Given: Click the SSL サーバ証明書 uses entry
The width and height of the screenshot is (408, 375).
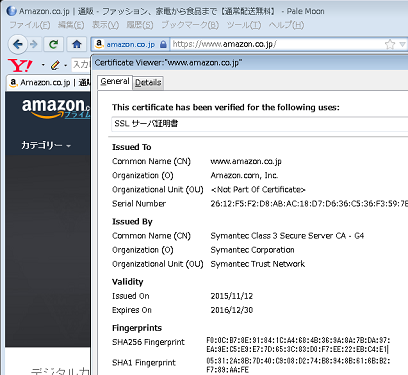Looking at the screenshot, I should [x=260, y=124].
